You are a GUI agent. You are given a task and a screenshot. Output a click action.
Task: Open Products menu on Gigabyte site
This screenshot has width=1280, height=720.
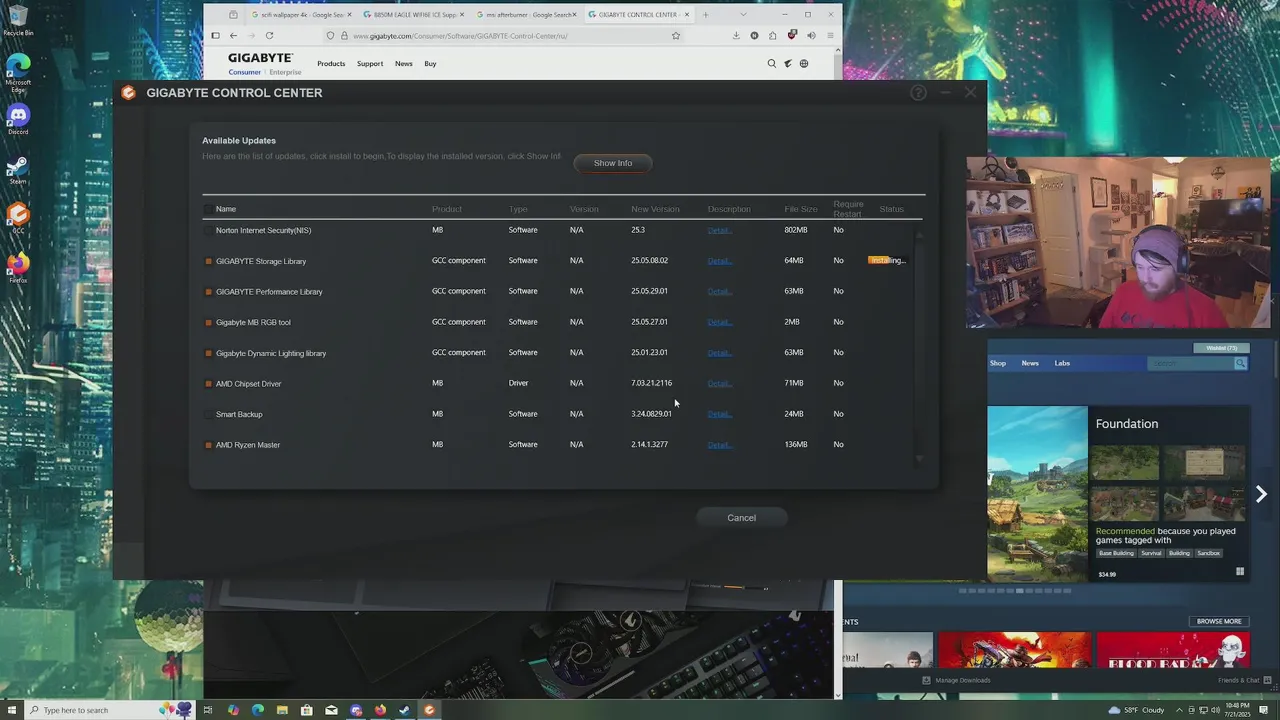[x=331, y=64]
